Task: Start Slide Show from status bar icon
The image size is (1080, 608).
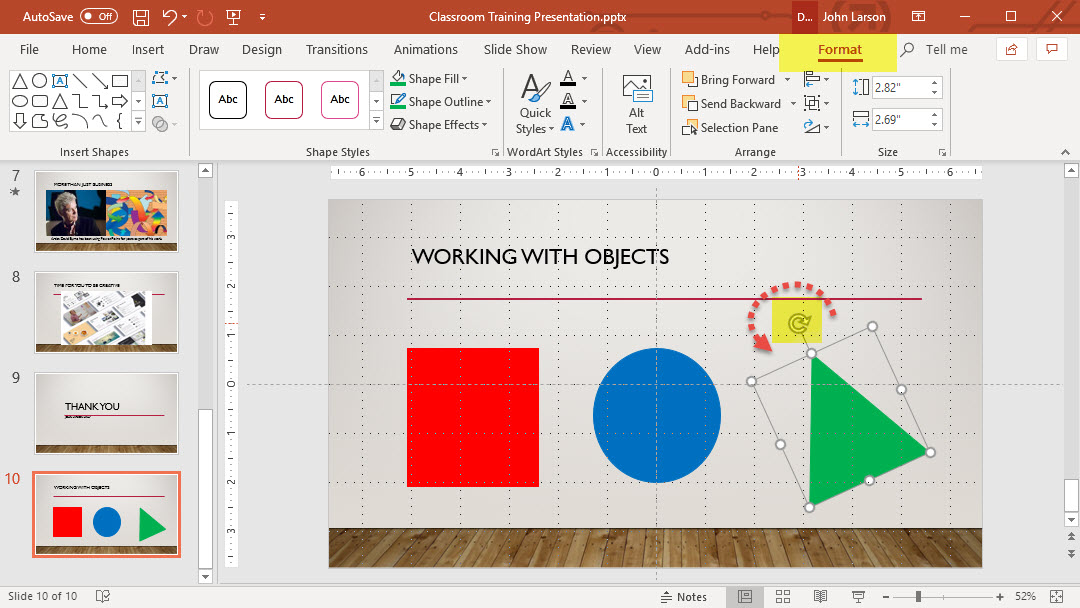Action: 857,597
